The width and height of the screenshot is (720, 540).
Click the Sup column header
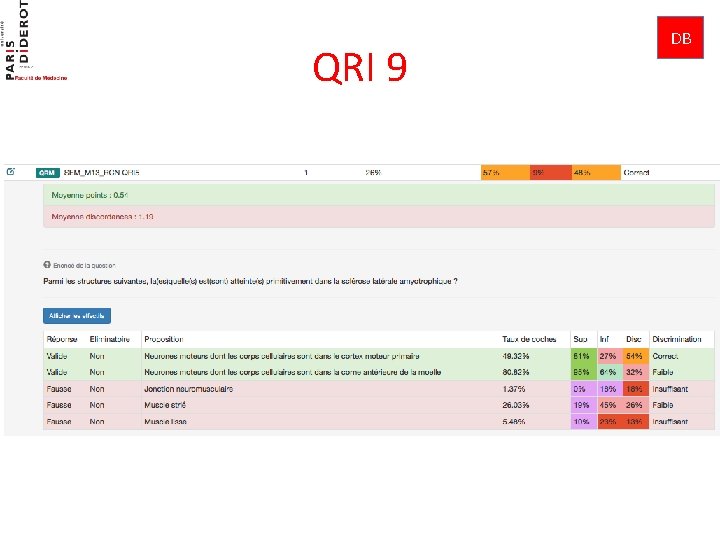coord(580,339)
